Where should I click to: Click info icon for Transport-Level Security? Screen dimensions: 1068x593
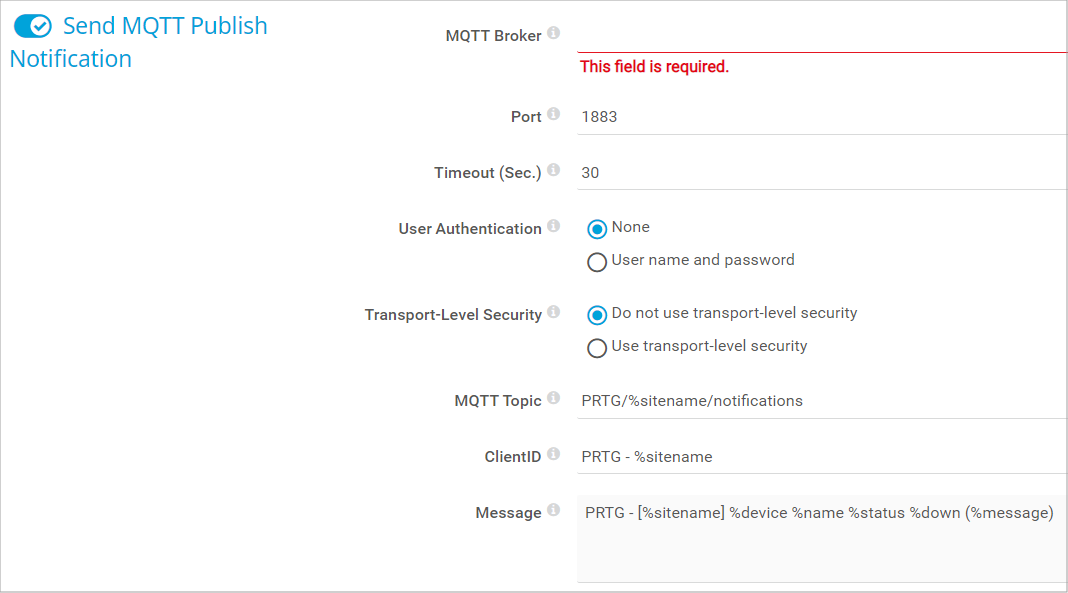554,313
